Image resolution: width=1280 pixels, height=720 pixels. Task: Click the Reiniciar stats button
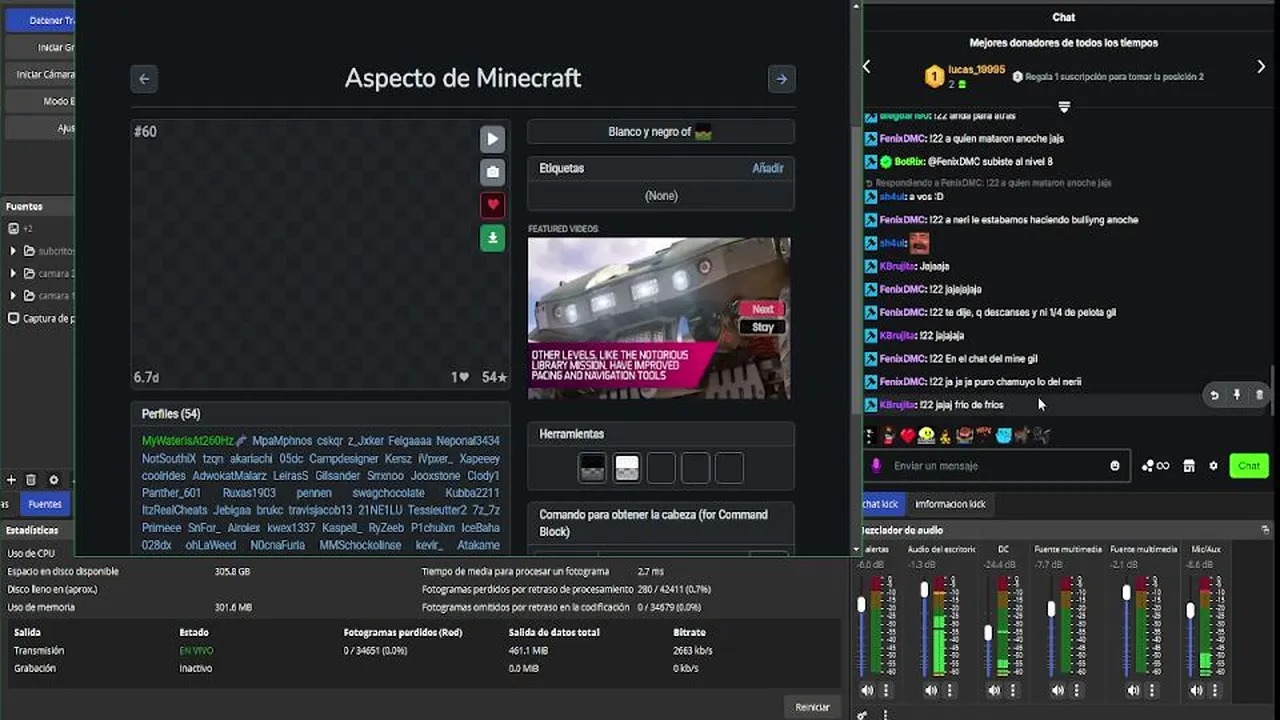pyautogui.click(x=812, y=707)
